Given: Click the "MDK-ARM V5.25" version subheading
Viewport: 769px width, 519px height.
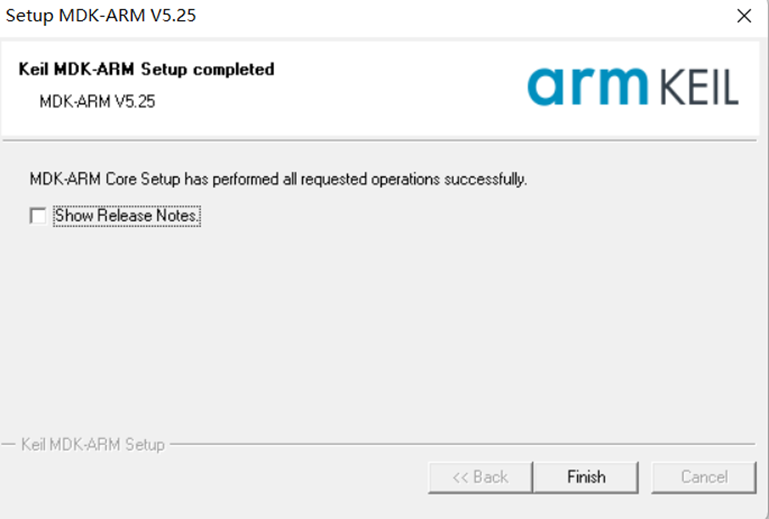Looking at the screenshot, I should (97, 101).
